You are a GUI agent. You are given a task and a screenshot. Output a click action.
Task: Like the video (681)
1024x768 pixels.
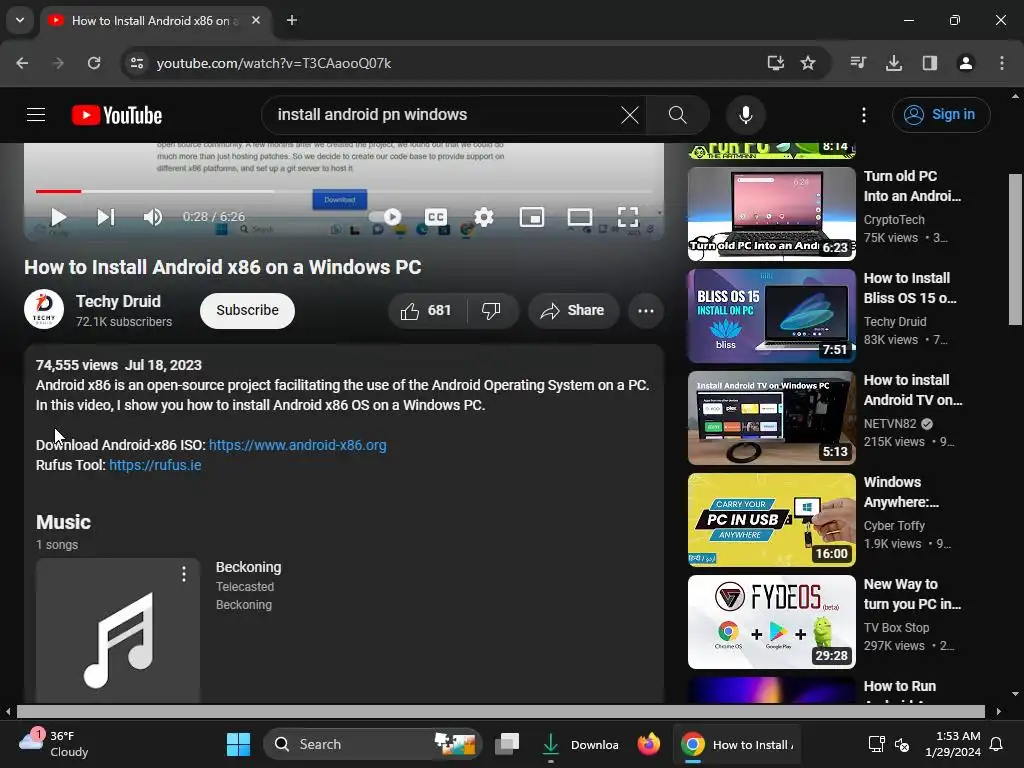(x=427, y=310)
